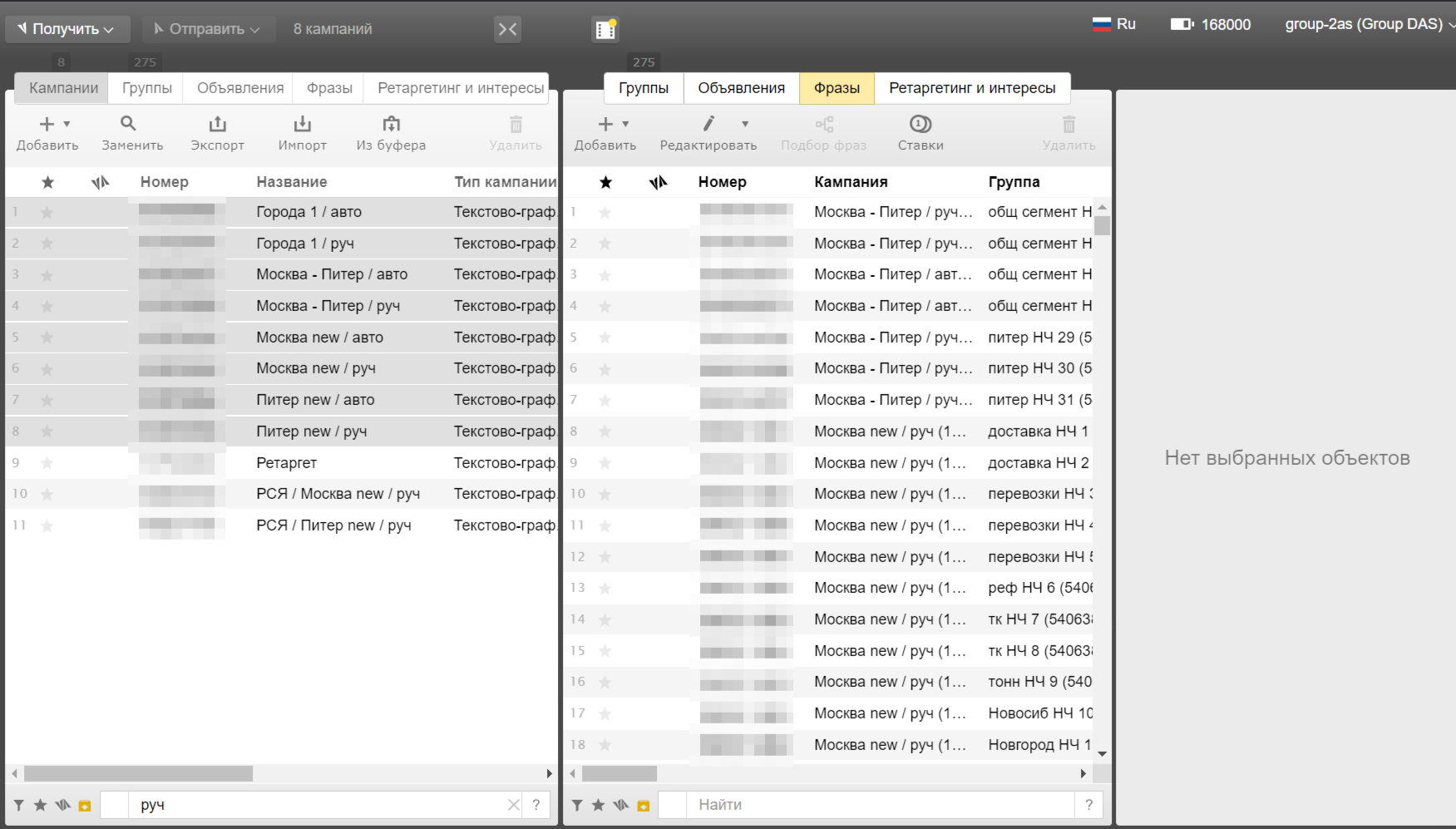
Task: Switch to Объявления tab in left panel
Action: click(x=240, y=88)
